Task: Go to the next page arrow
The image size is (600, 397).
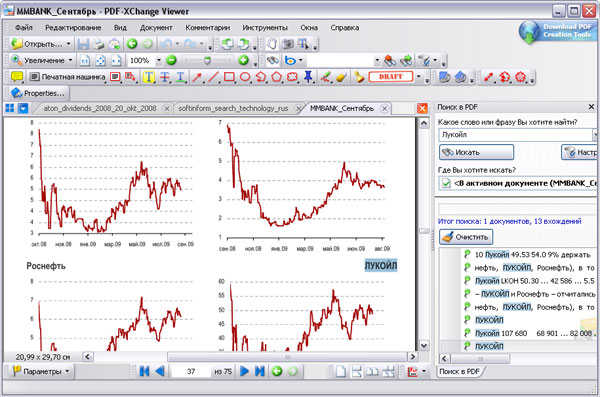Action: 244,371
